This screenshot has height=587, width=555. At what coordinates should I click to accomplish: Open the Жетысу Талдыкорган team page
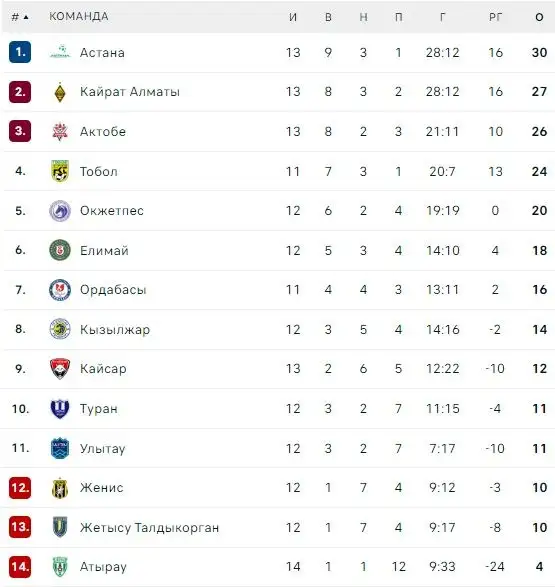[x=149, y=527]
